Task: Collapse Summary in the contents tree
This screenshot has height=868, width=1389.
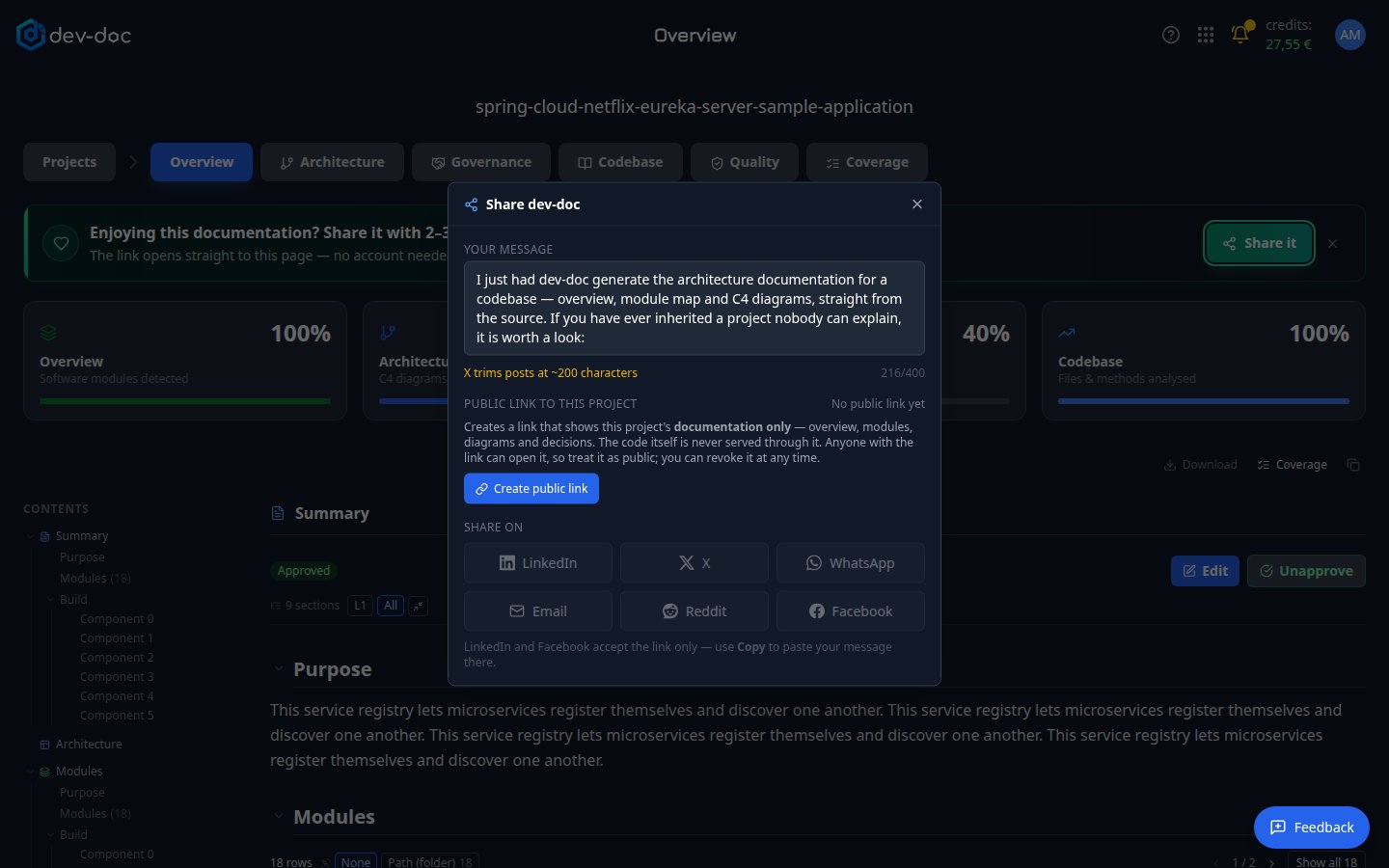Action: (x=30, y=536)
